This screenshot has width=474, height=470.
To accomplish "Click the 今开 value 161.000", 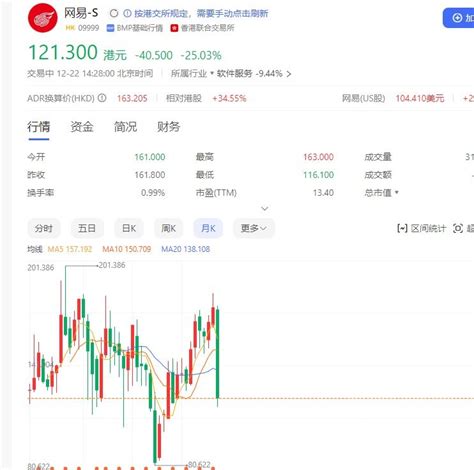I will (150, 157).
